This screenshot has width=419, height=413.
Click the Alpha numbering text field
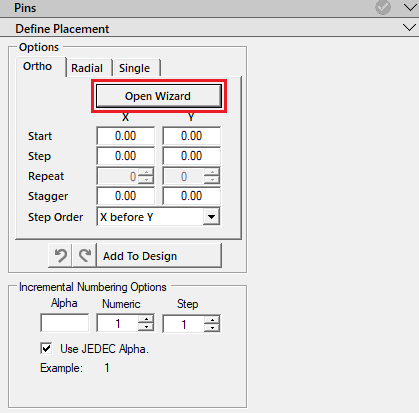pos(65,323)
